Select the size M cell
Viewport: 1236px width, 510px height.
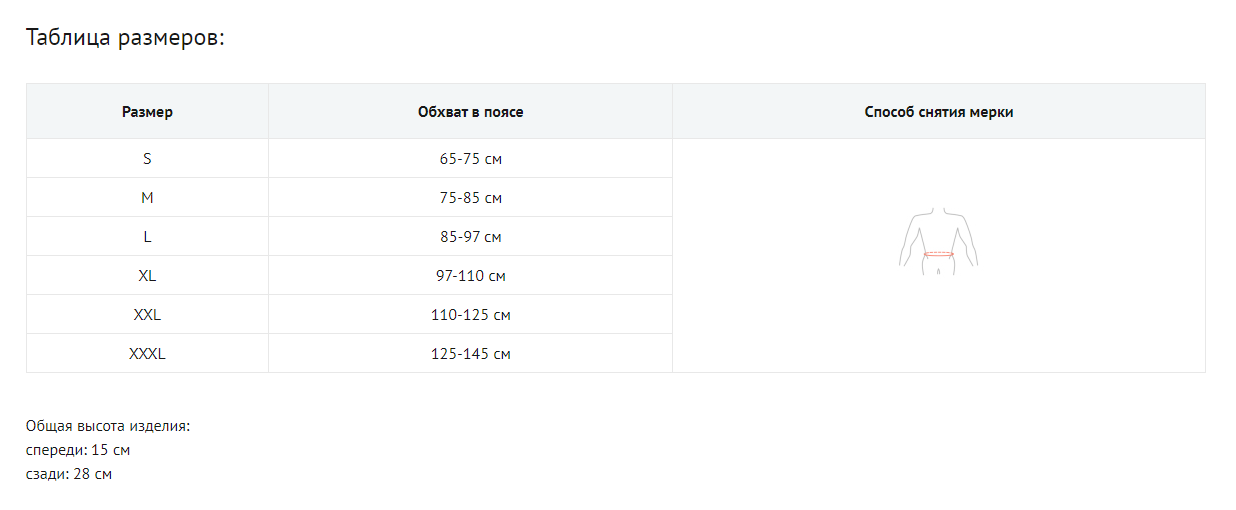(147, 198)
